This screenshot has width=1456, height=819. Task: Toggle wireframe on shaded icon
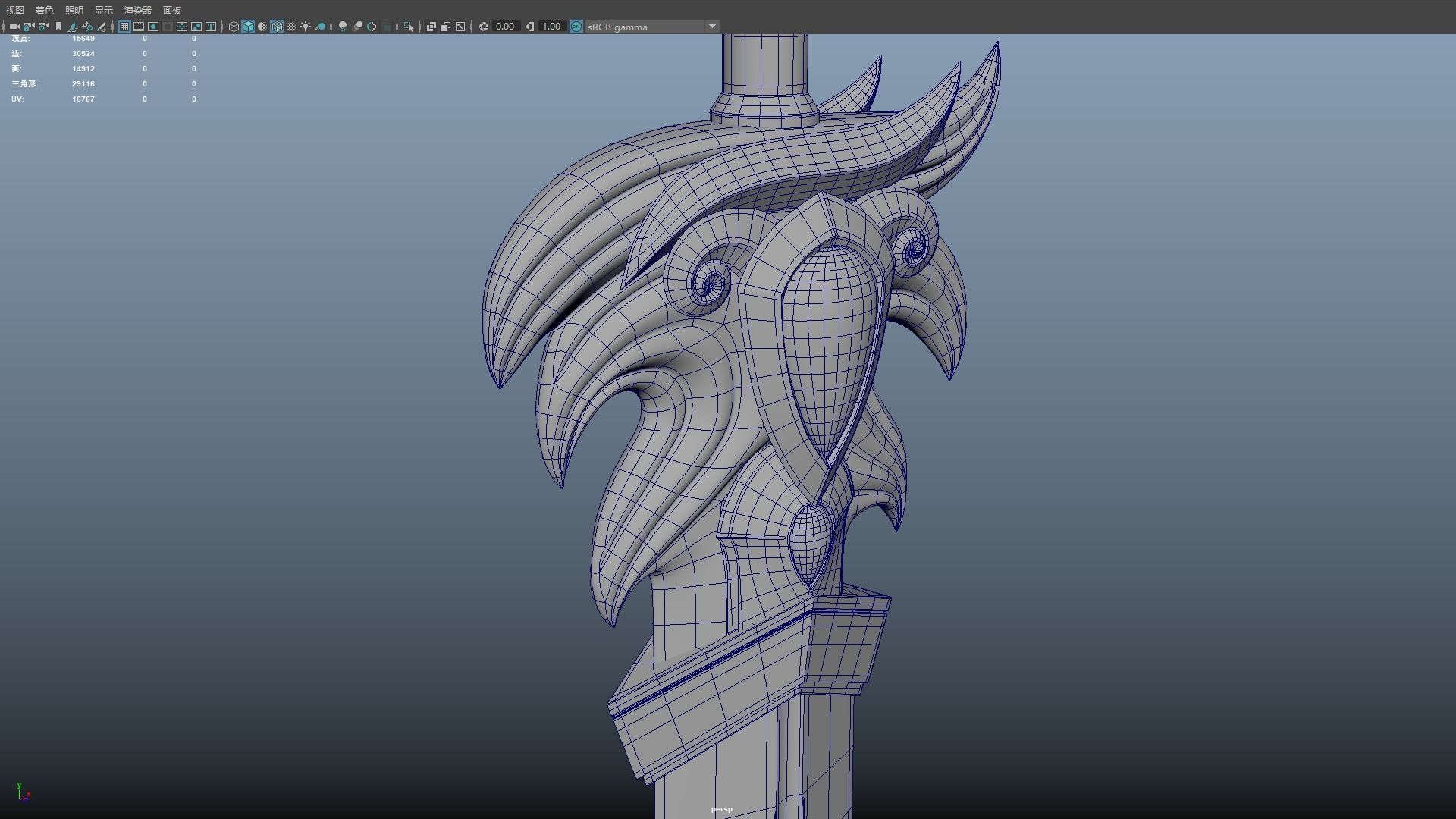[x=277, y=27]
